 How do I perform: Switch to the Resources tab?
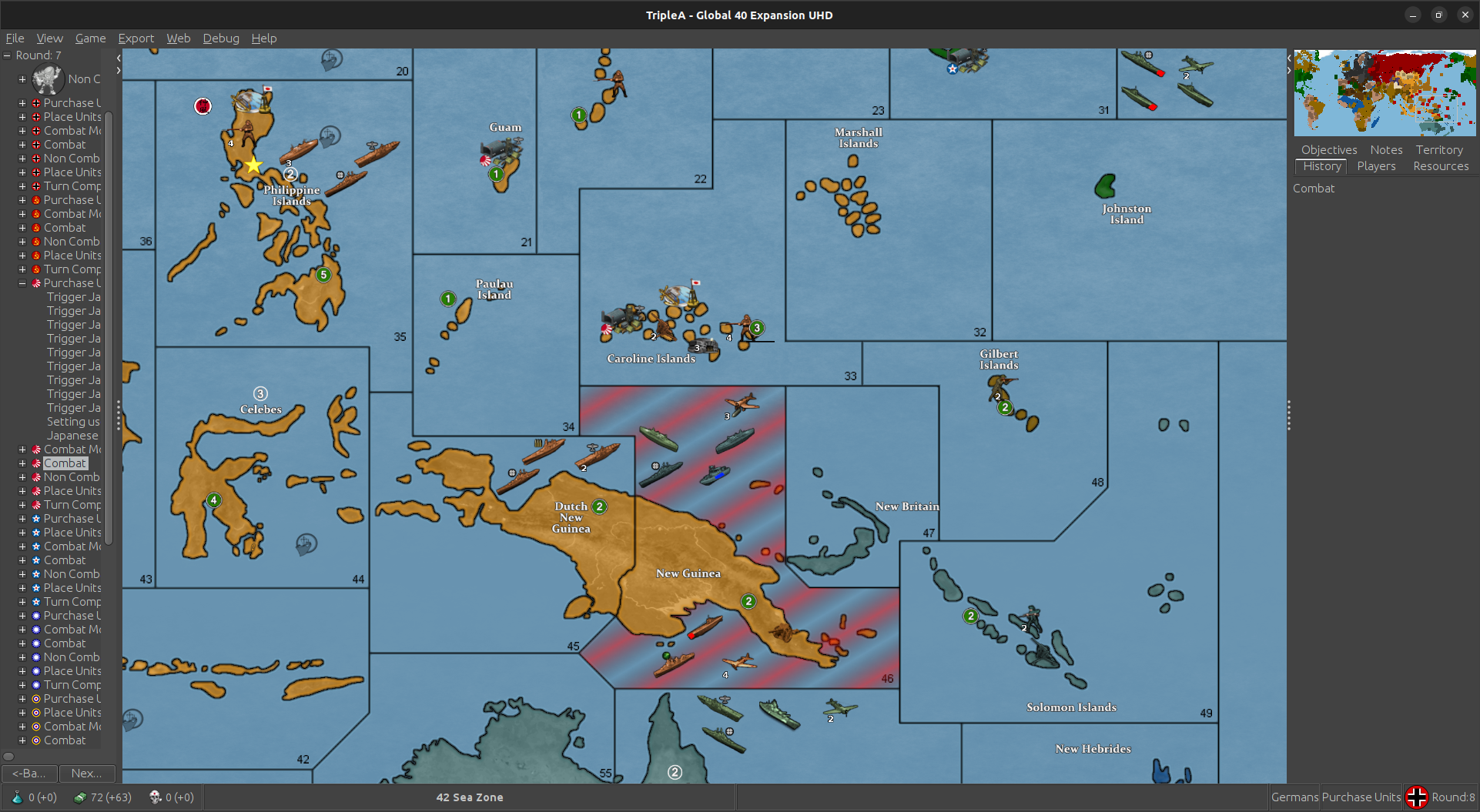(x=1441, y=166)
